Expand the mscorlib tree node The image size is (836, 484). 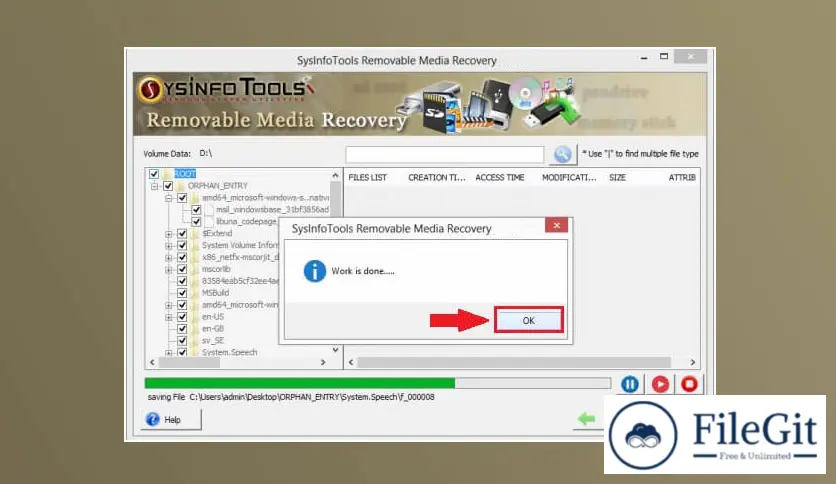click(168, 269)
